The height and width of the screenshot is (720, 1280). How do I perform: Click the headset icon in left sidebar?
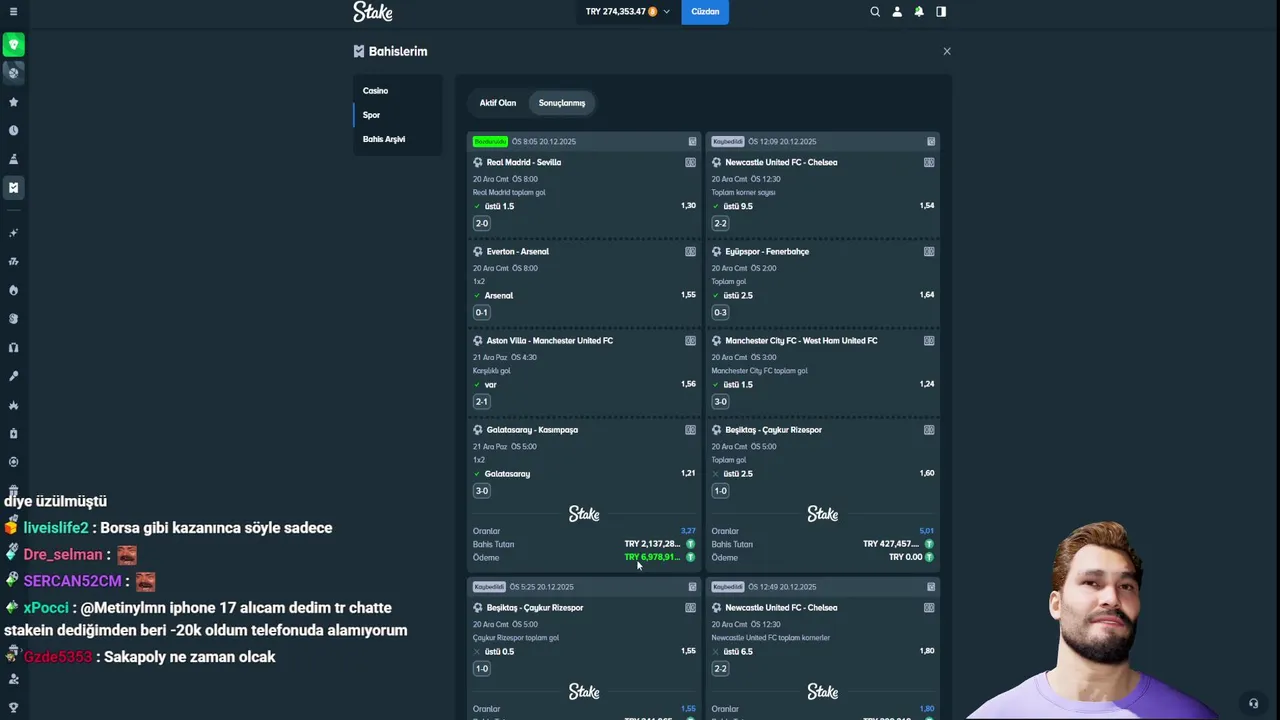point(13,347)
